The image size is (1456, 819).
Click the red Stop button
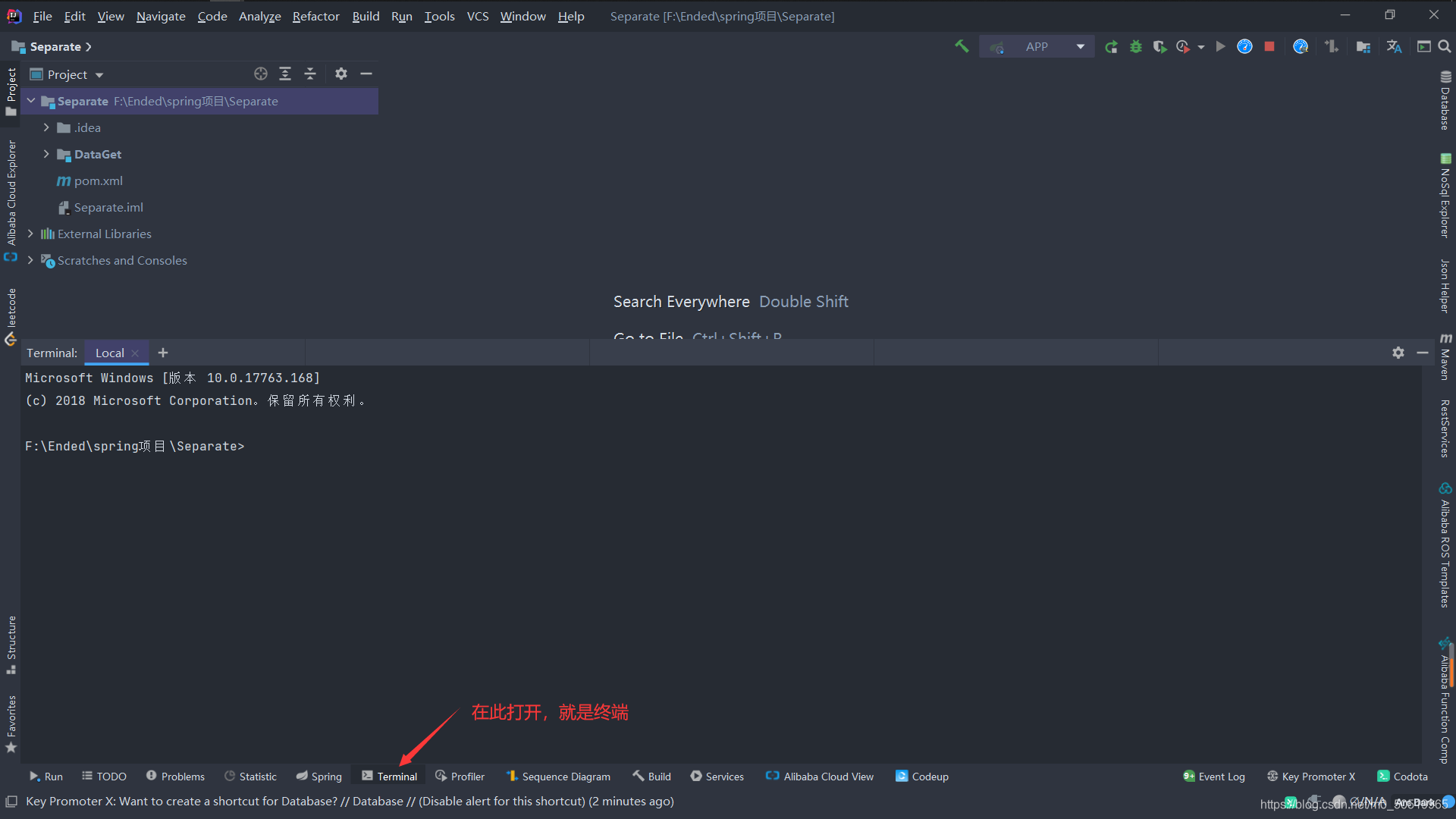click(1269, 46)
